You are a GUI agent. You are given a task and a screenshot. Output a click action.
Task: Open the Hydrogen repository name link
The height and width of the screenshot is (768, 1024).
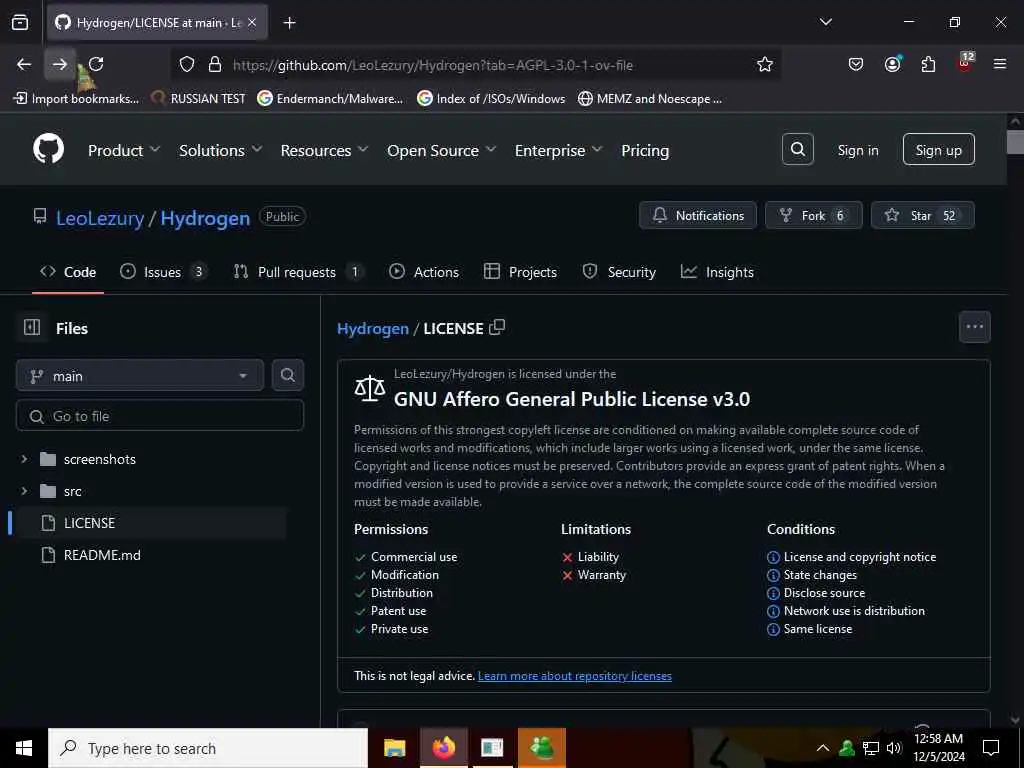[205, 218]
